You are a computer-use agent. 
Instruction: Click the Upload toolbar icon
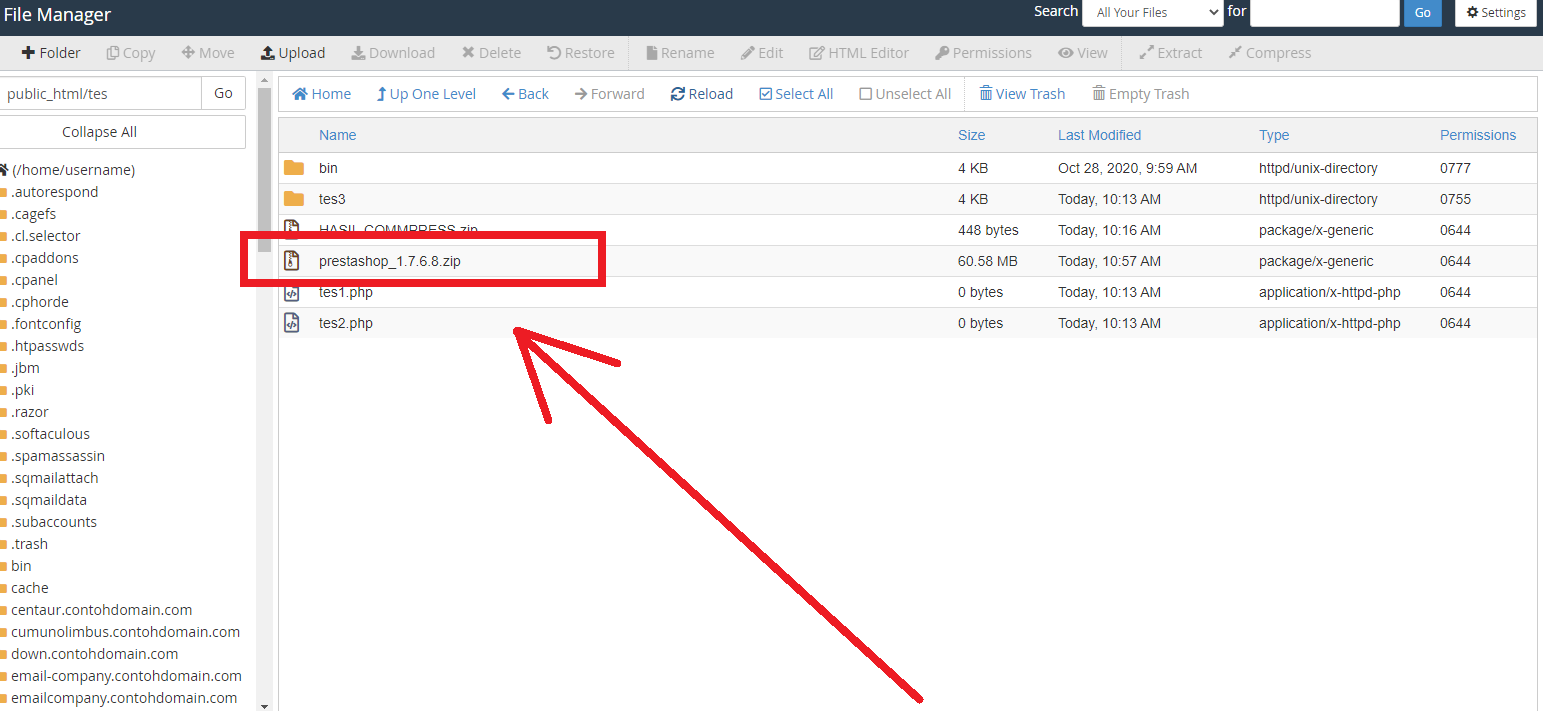[268, 53]
